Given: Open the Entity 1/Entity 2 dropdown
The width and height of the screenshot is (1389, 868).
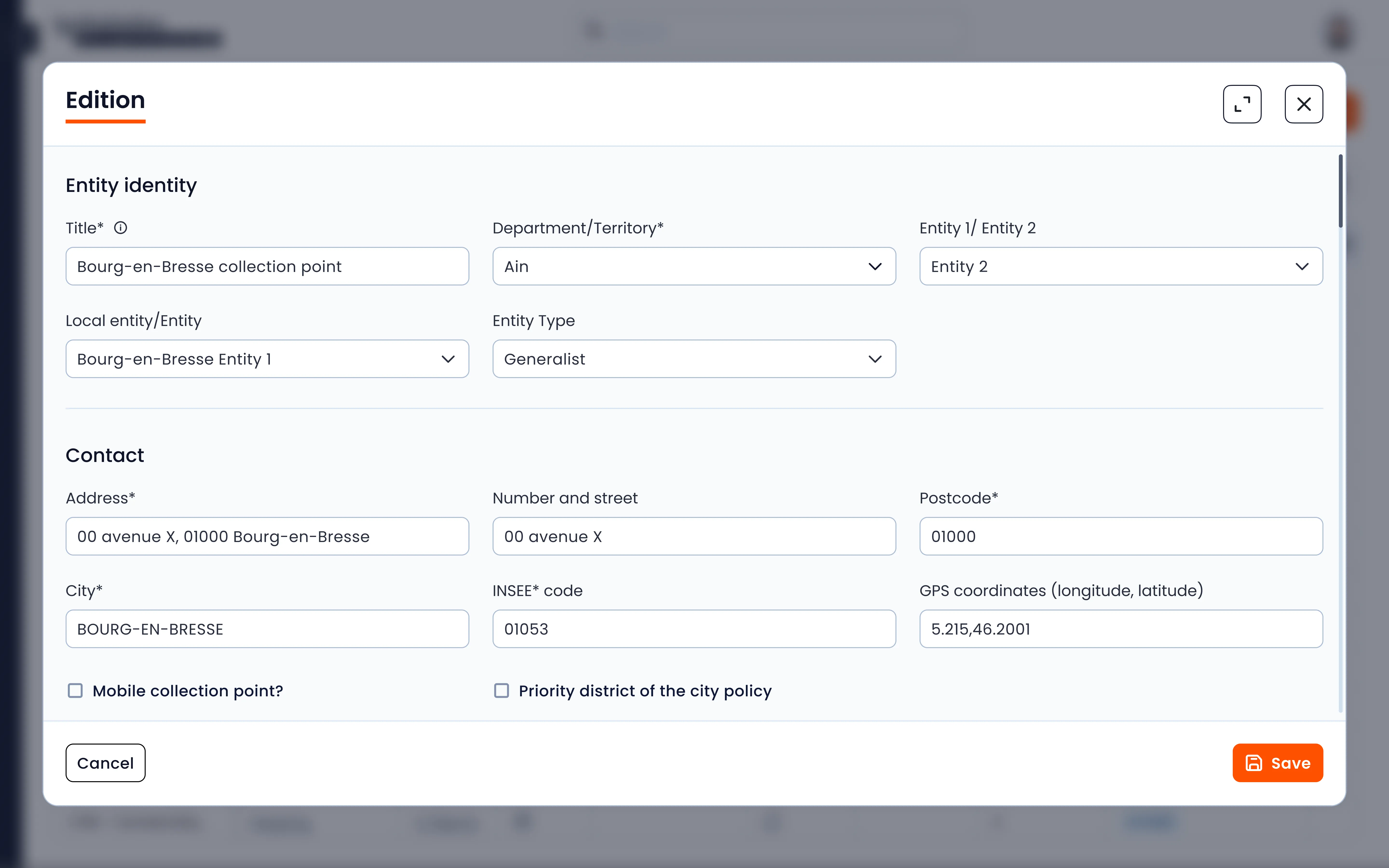Looking at the screenshot, I should 1120,266.
